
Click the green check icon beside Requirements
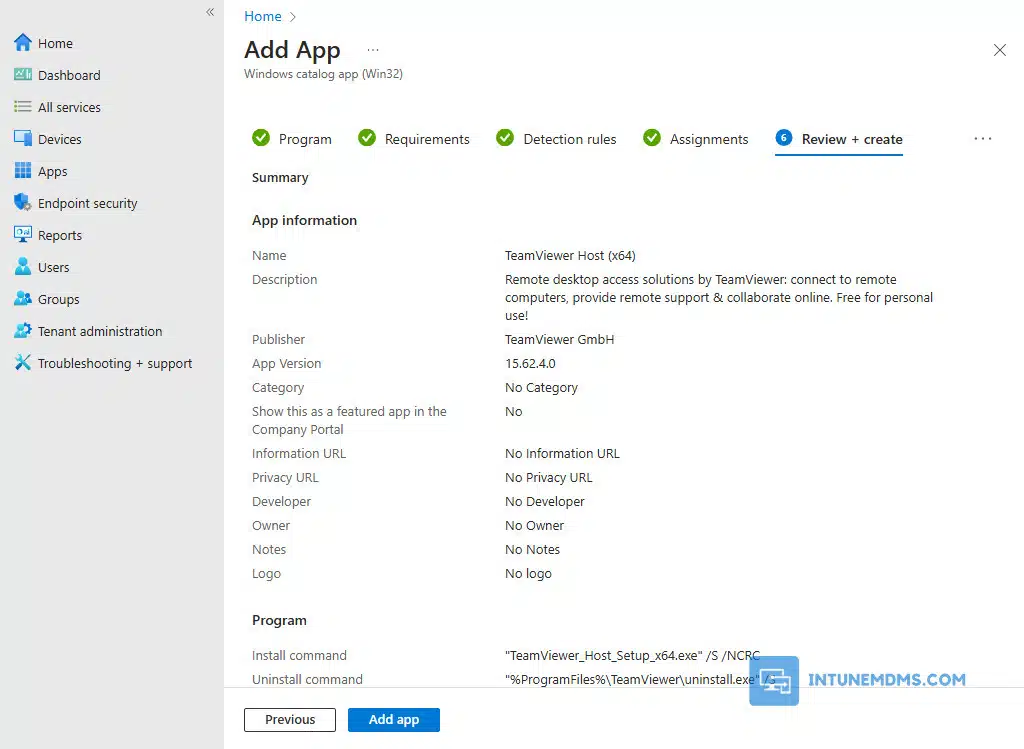pos(367,138)
